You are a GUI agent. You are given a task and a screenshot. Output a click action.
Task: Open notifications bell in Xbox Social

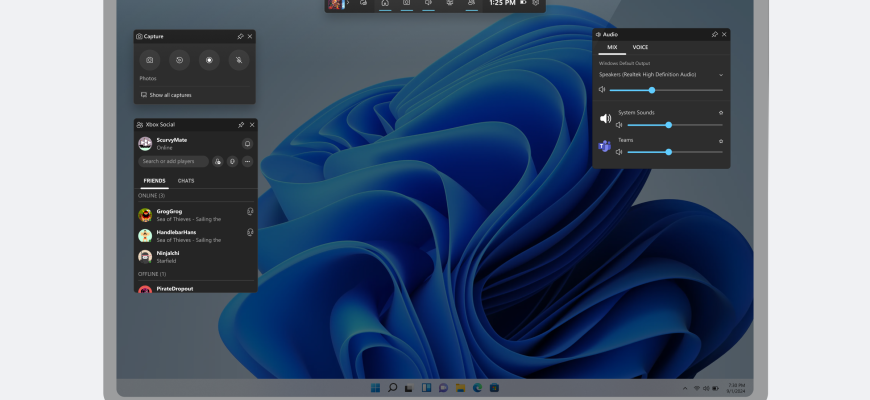point(247,144)
